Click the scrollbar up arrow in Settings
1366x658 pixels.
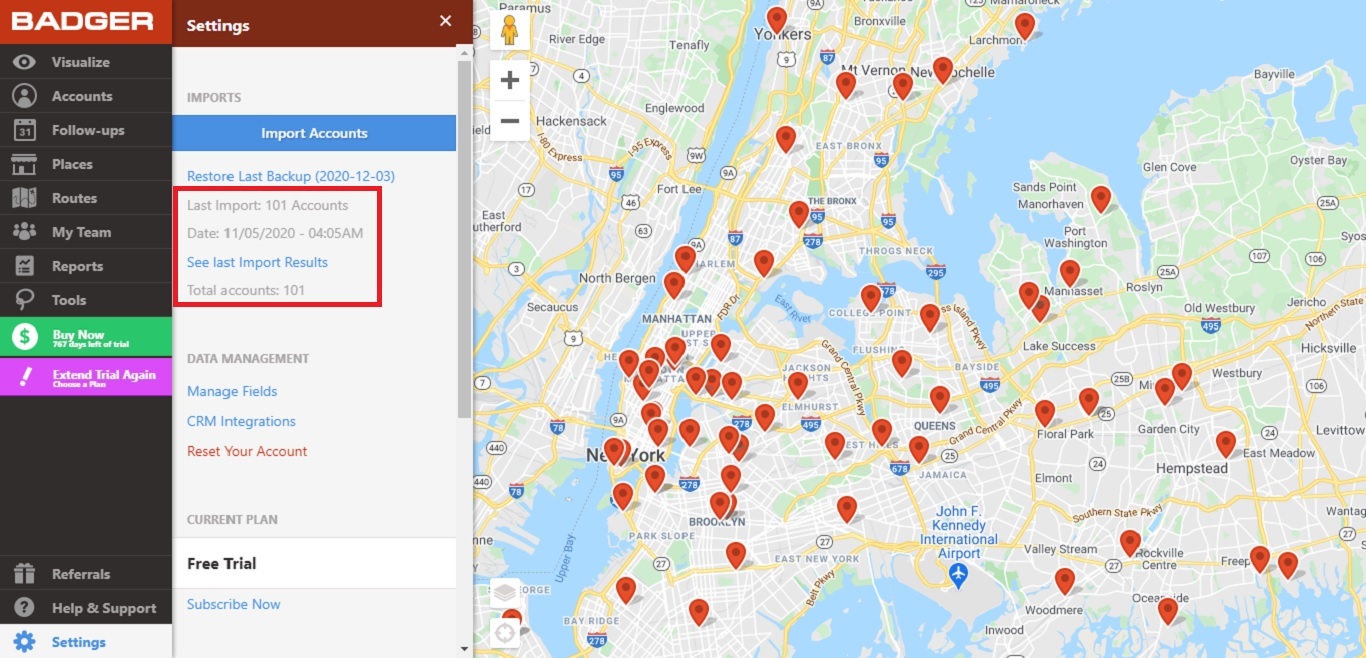464,53
